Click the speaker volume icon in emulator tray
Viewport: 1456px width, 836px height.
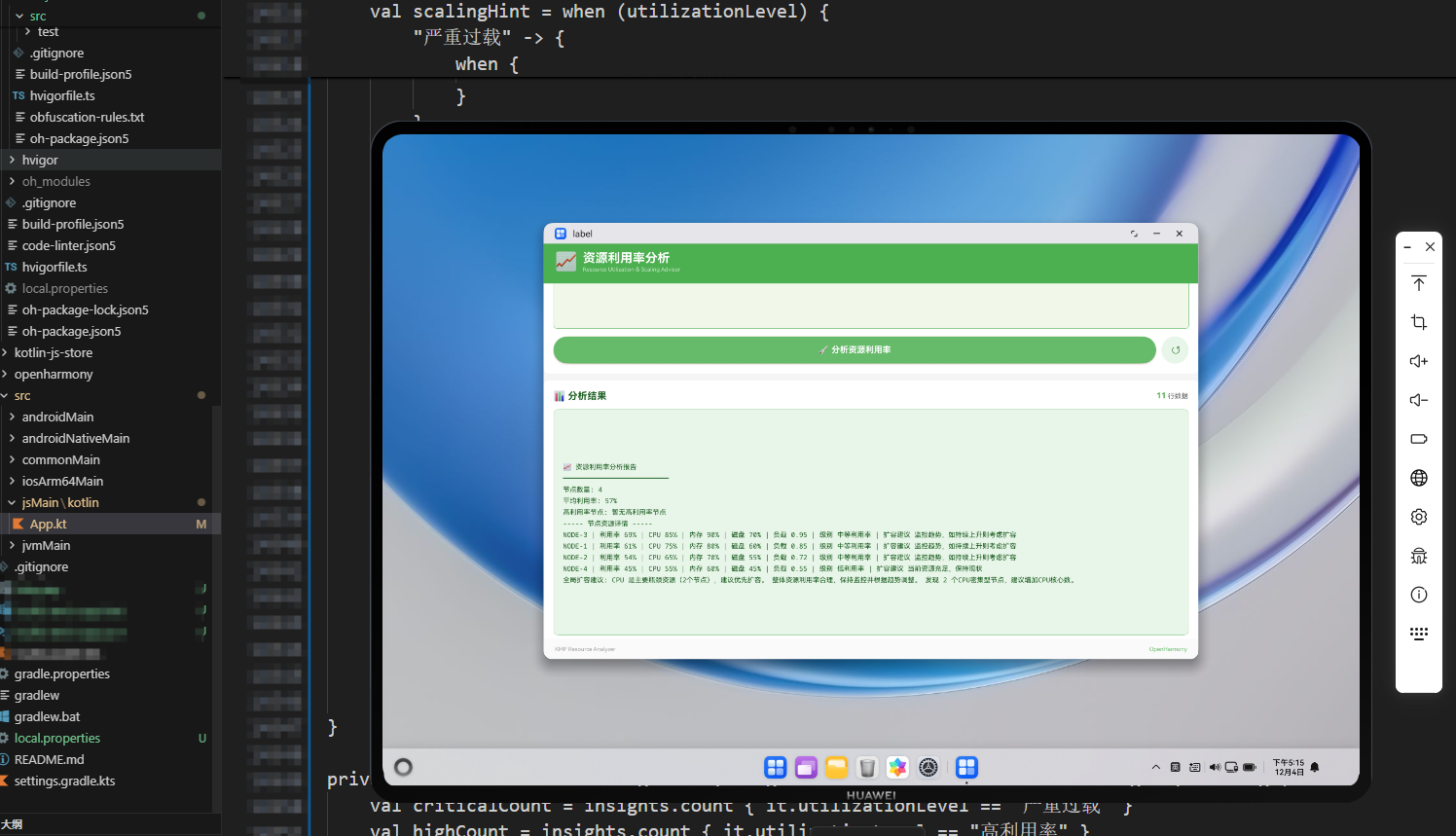tap(1215, 768)
